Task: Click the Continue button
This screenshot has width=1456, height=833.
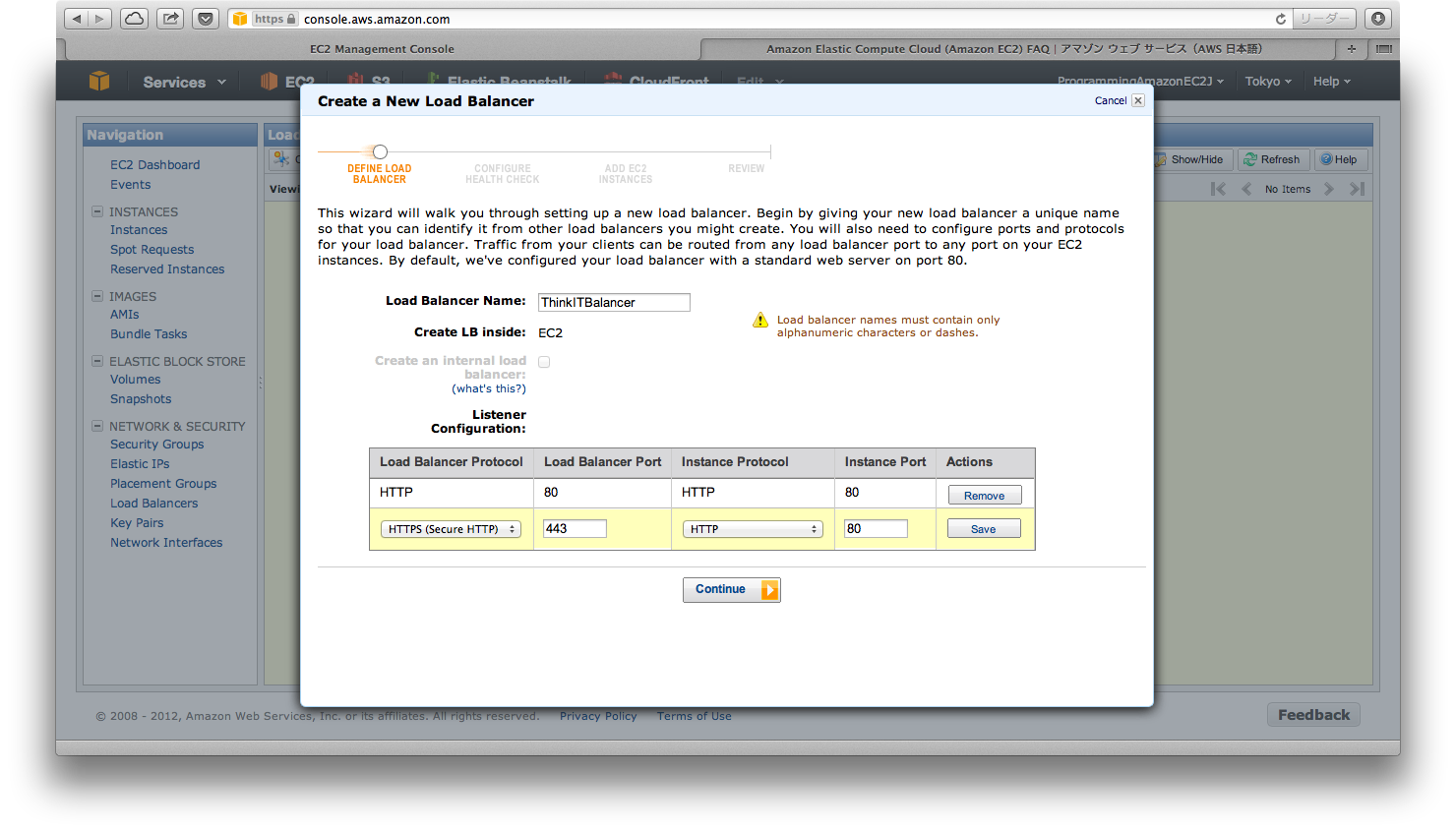Action: click(731, 589)
